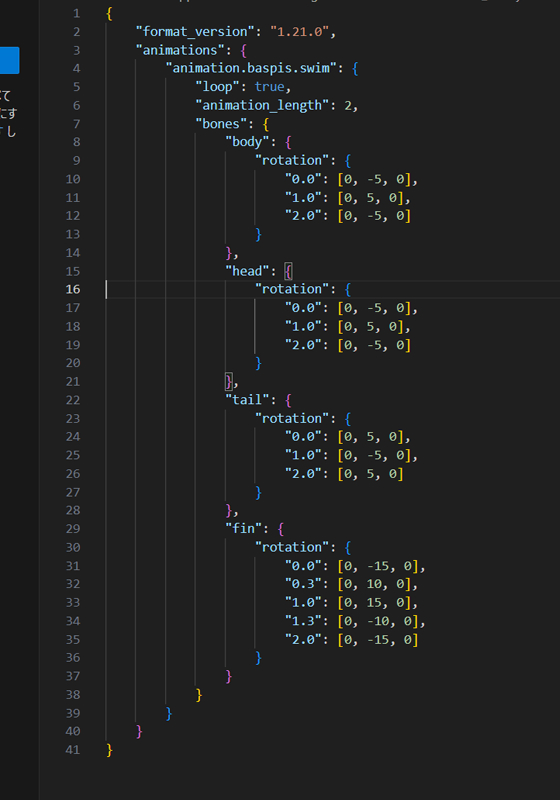The height and width of the screenshot is (800, 560).
Task: Click the "tail" bone key
Action: (247, 399)
